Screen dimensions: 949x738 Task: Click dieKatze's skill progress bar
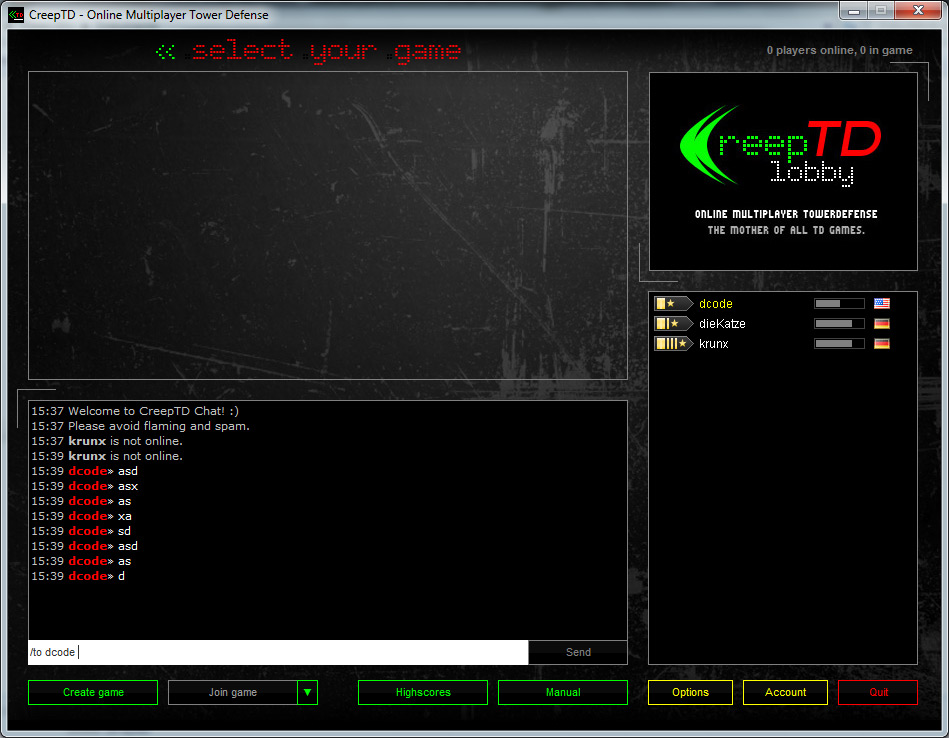pos(839,323)
